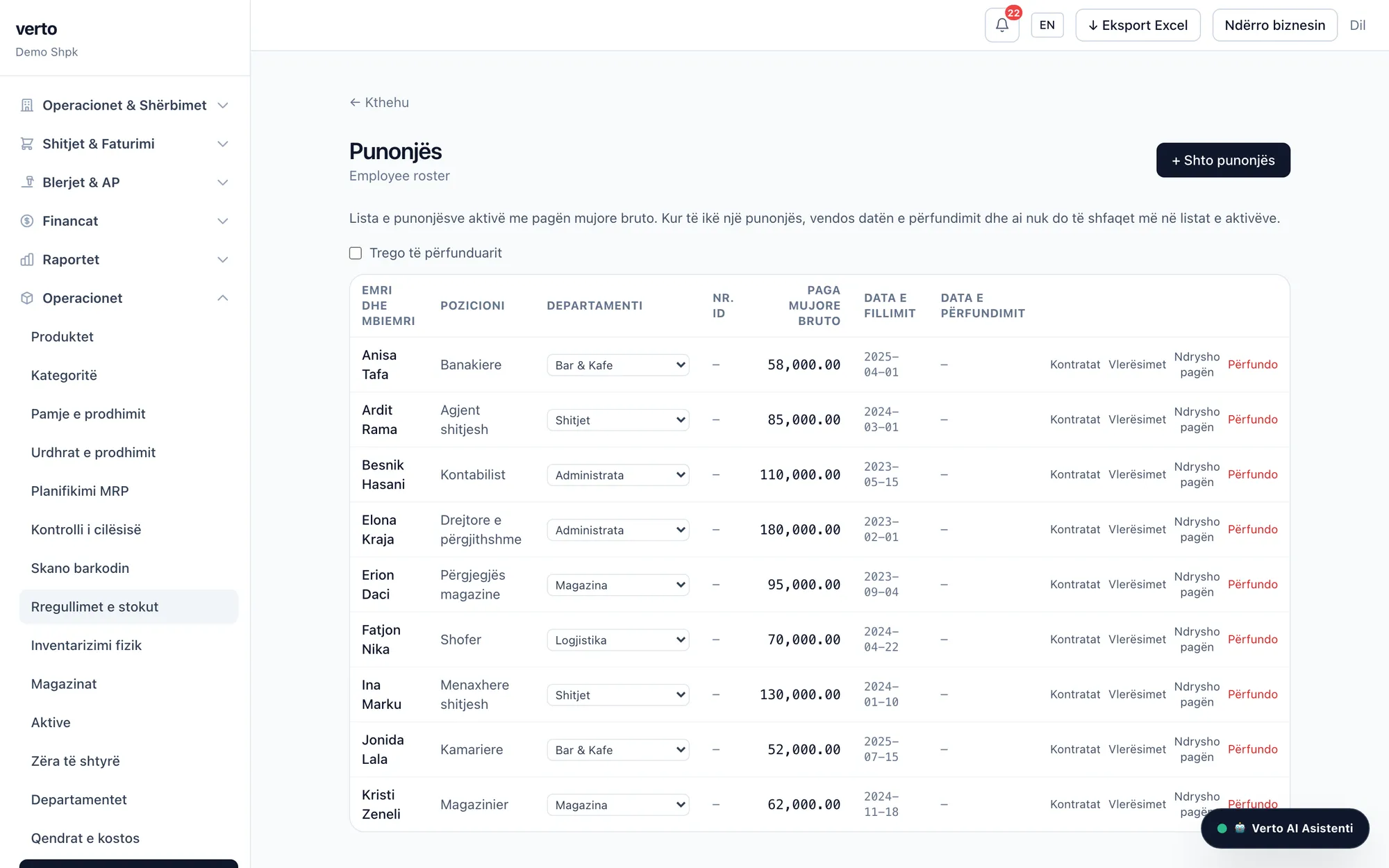The height and width of the screenshot is (868, 1389).
Task: Open department dropdown for Kristi Zeneli
Action: tap(618, 805)
